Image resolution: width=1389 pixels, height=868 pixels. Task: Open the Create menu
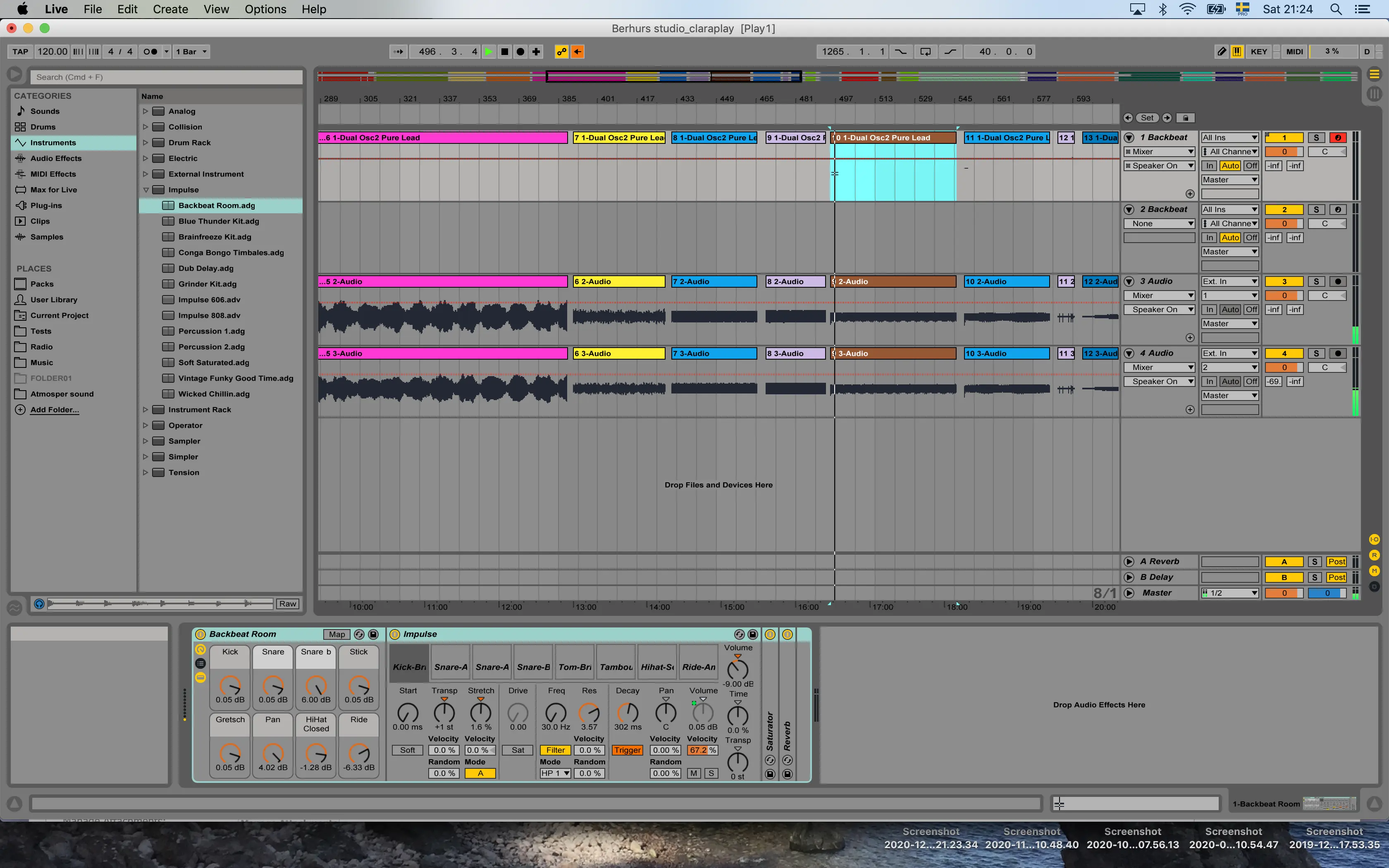tap(170, 9)
